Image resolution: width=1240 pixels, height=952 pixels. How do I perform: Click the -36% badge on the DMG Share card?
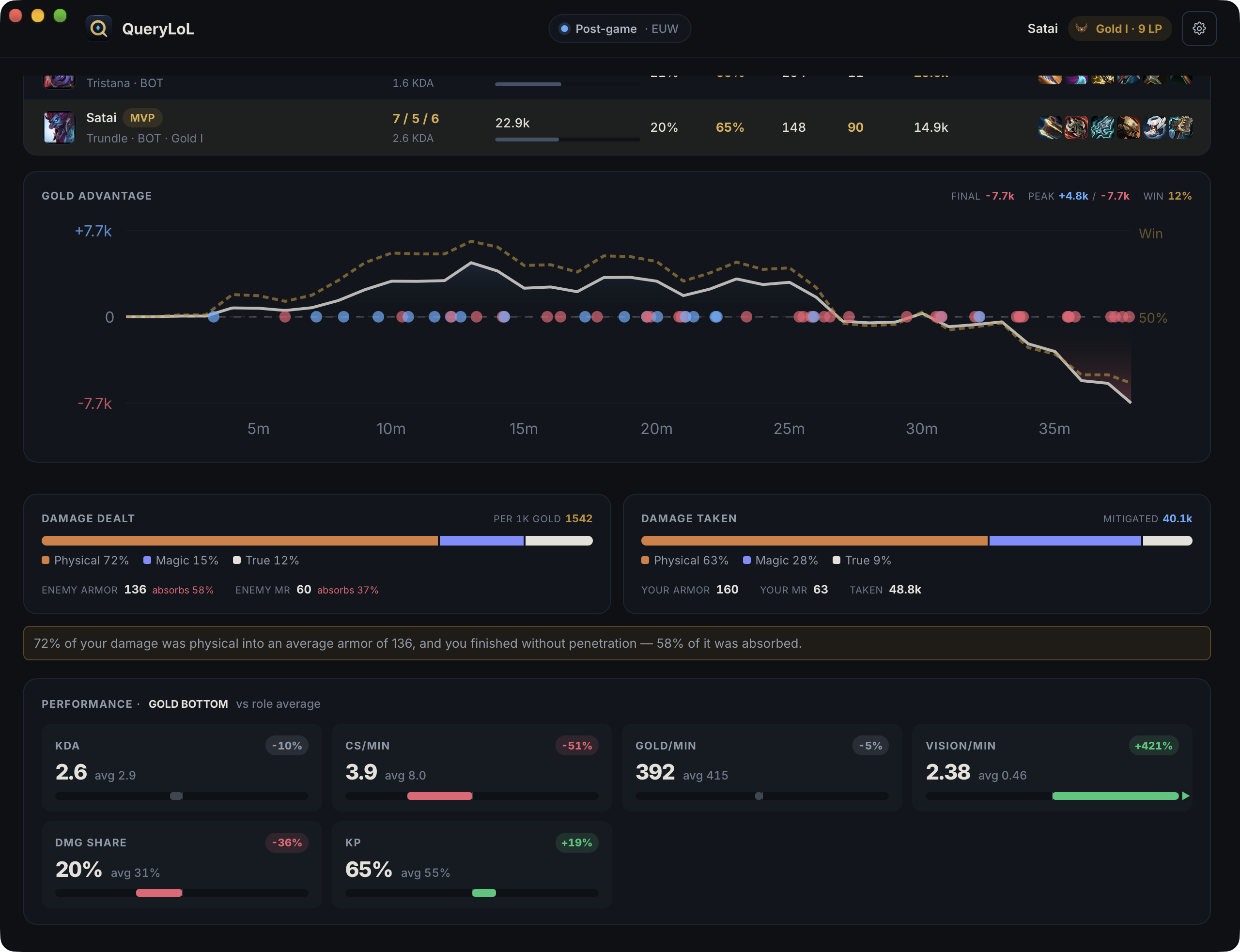point(287,843)
